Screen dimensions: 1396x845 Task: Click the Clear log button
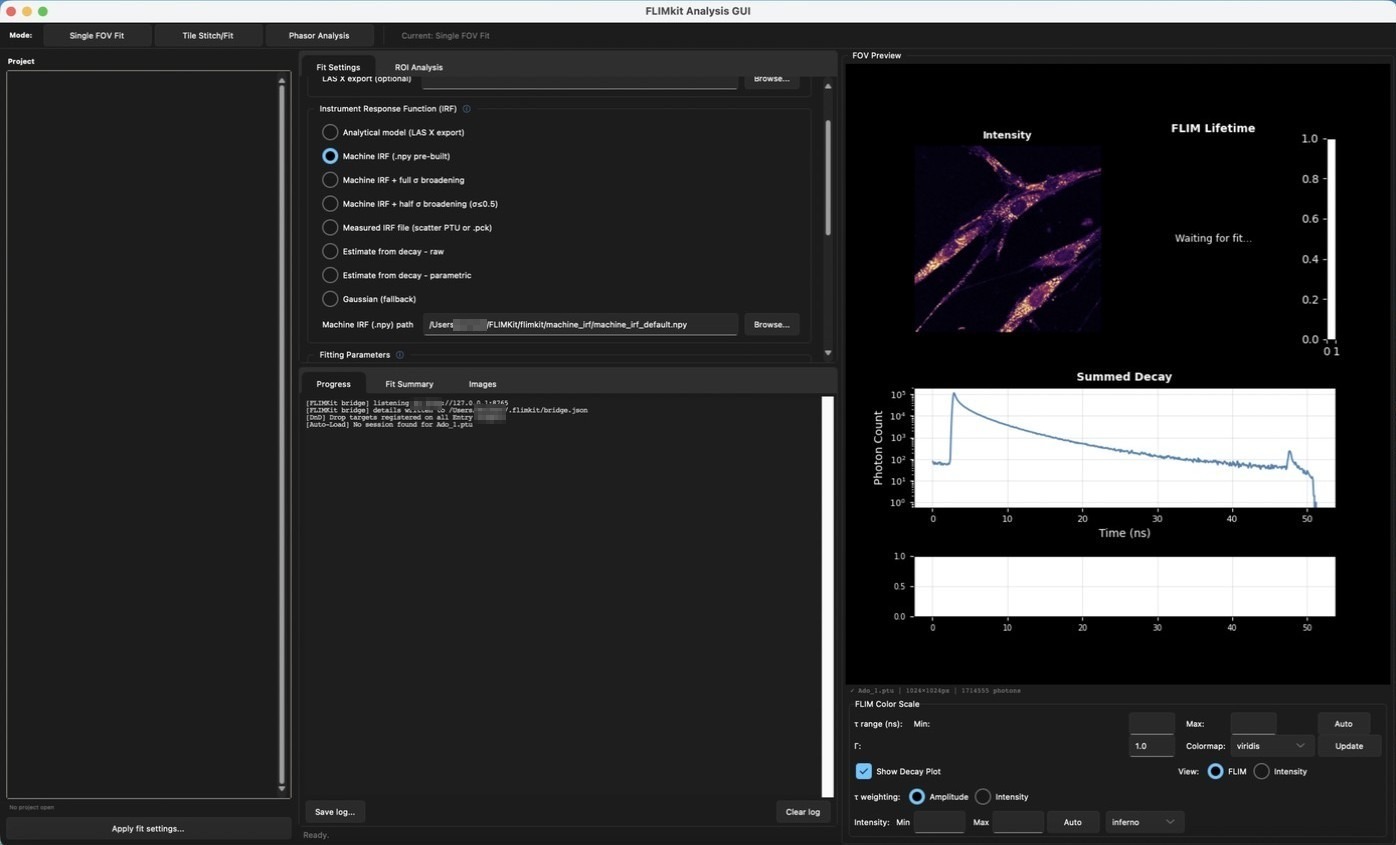[803, 812]
